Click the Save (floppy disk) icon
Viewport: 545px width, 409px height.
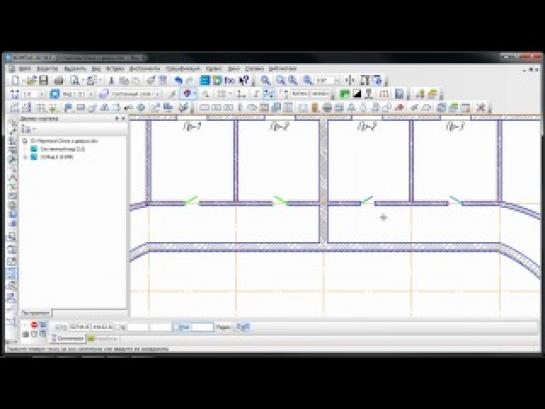pos(43,81)
